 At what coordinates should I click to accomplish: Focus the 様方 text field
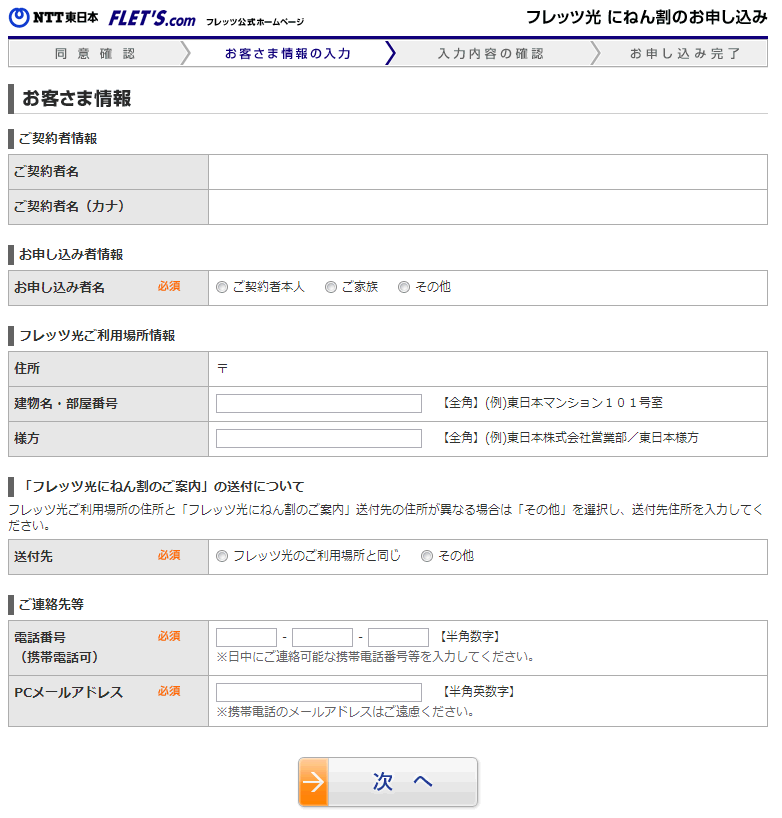click(x=319, y=438)
